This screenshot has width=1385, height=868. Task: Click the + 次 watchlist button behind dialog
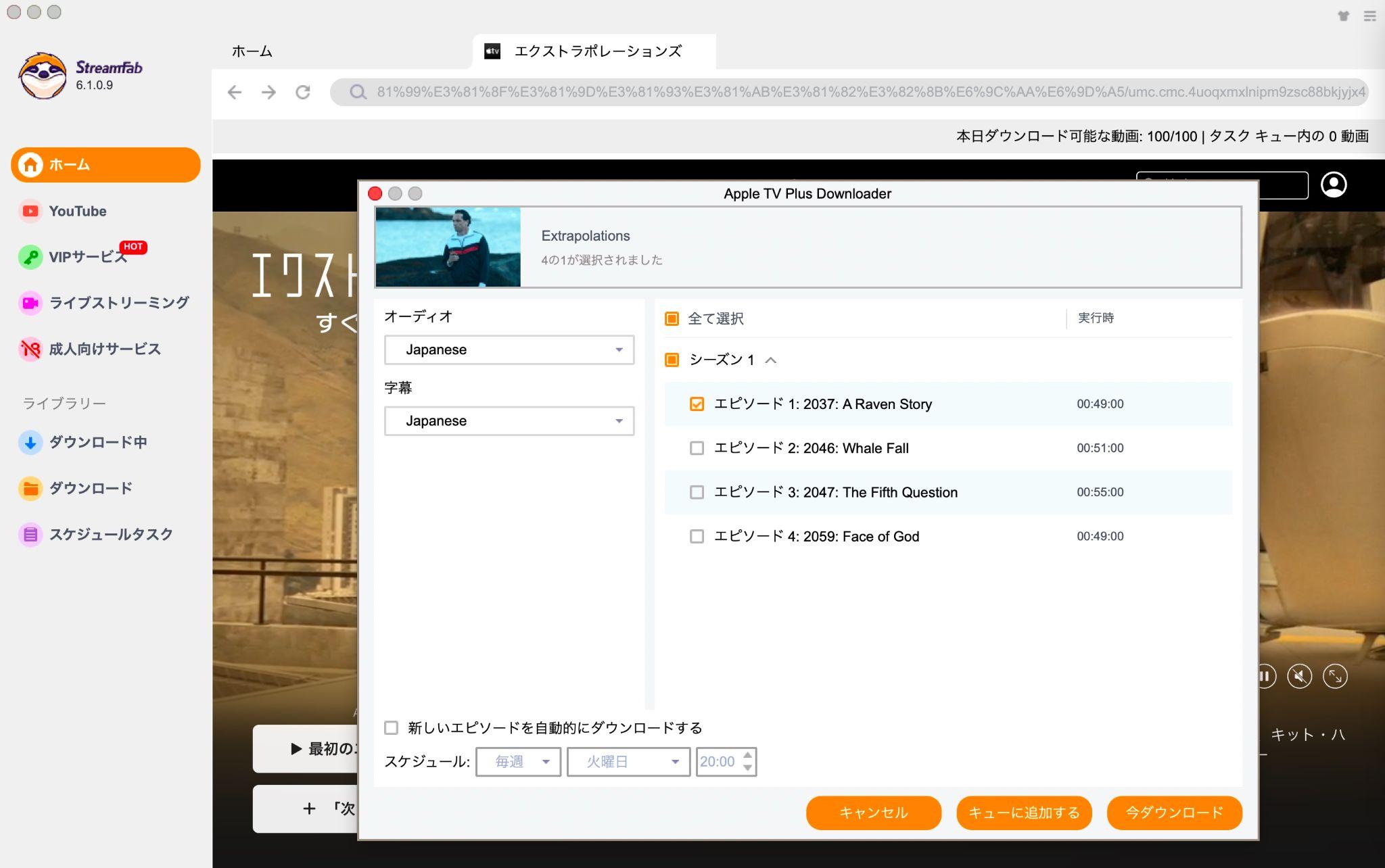(305, 809)
